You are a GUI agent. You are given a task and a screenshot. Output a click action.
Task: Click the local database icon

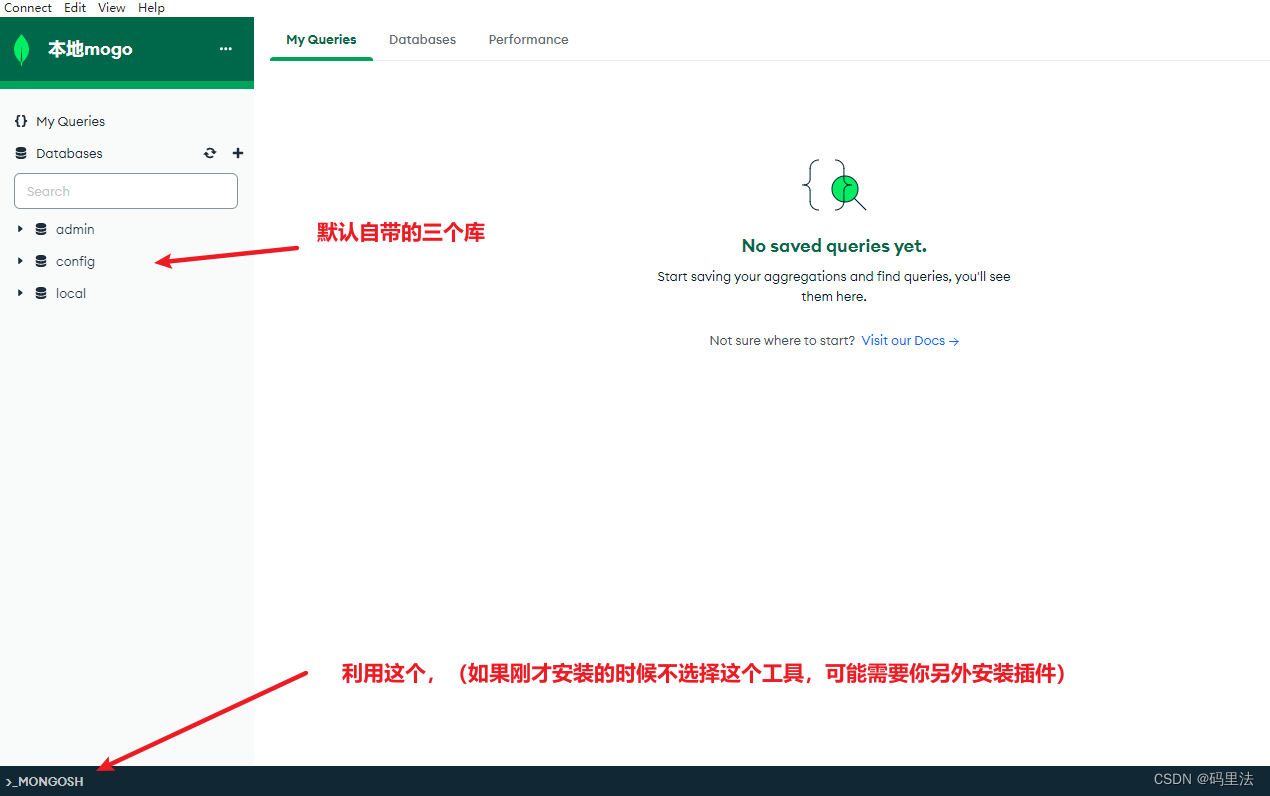click(x=41, y=293)
